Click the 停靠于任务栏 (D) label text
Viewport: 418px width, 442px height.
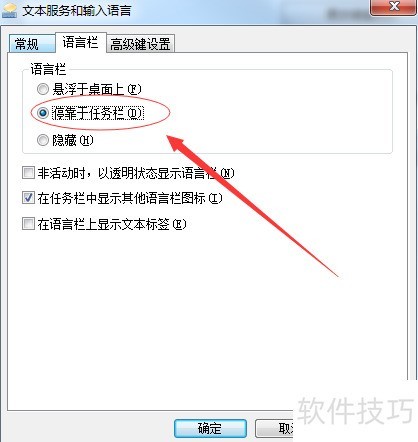pos(98,113)
